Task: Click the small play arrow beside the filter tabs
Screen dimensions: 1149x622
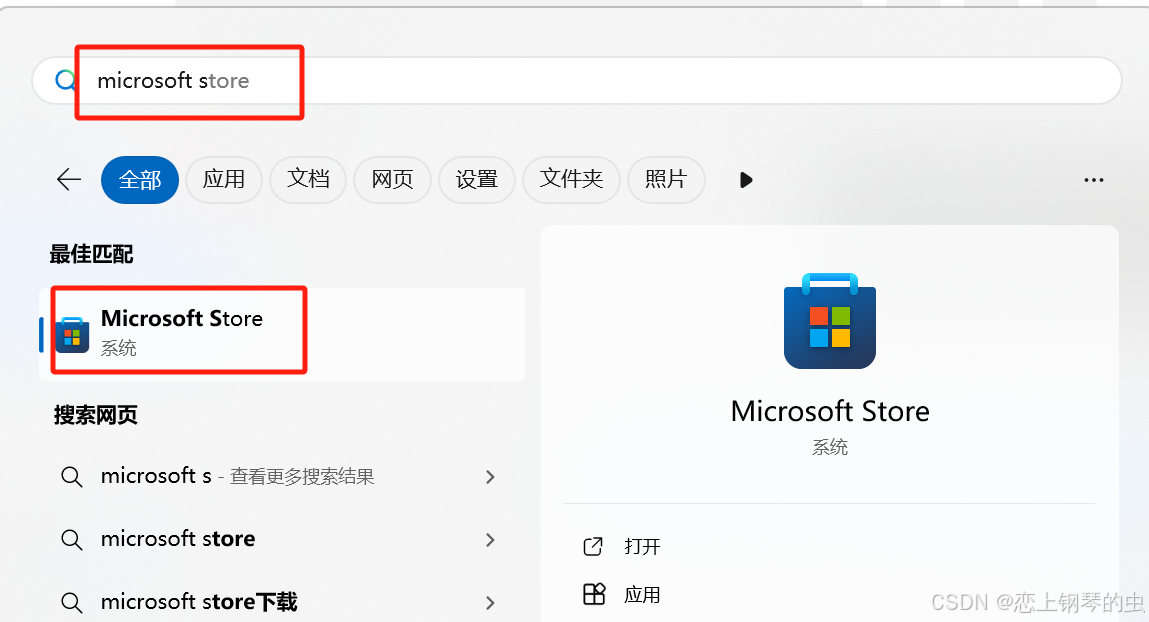Action: coord(745,180)
